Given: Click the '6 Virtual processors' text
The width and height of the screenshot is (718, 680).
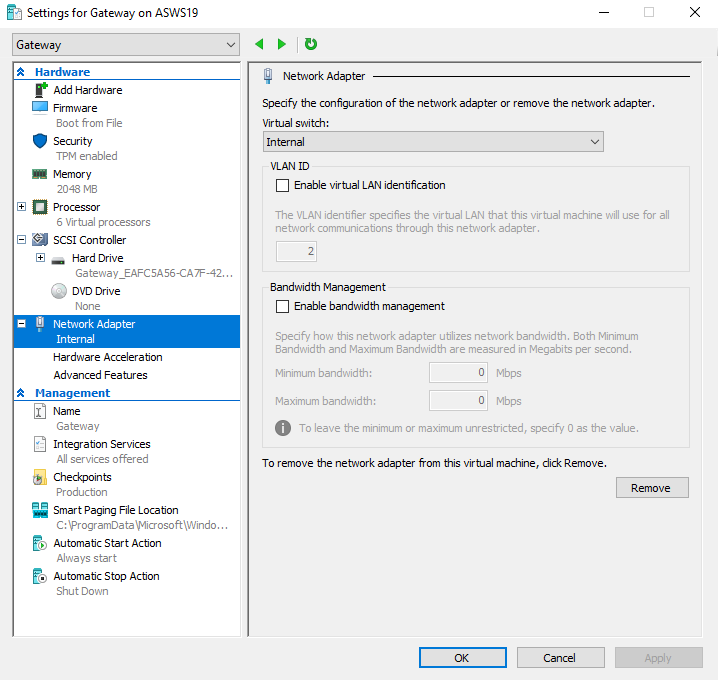Looking at the screenshot, I should point(103,222).
